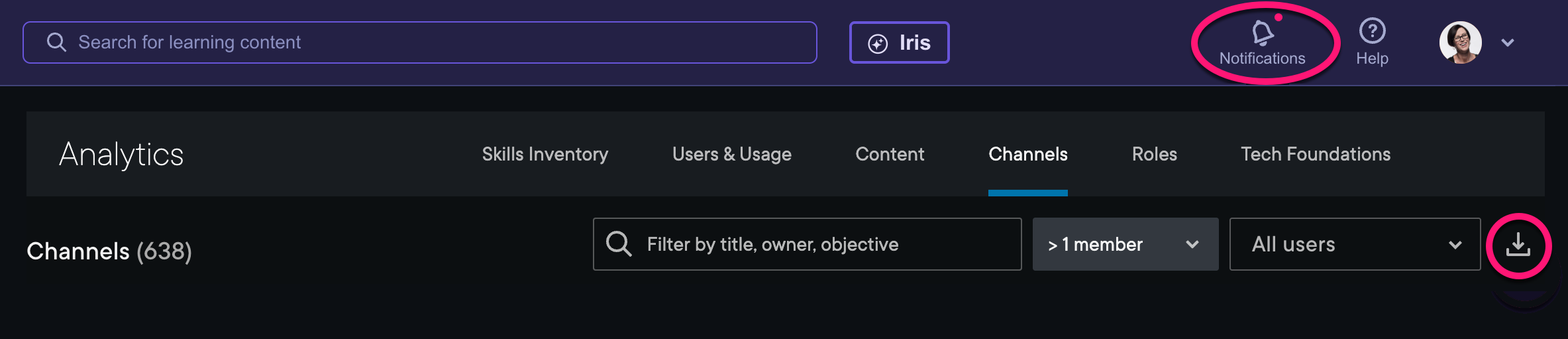Download the channels report using the download icon

(x=1518, y=245)
